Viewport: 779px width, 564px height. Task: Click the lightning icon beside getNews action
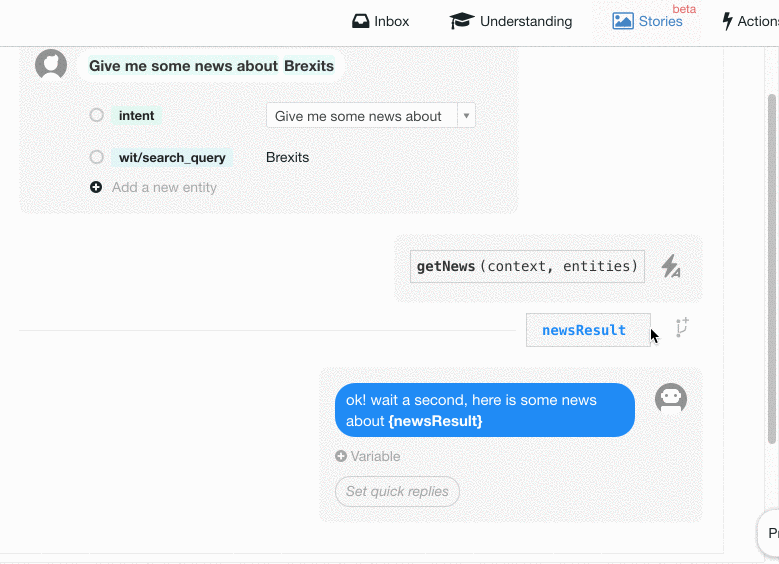click(x=671, y=266)
